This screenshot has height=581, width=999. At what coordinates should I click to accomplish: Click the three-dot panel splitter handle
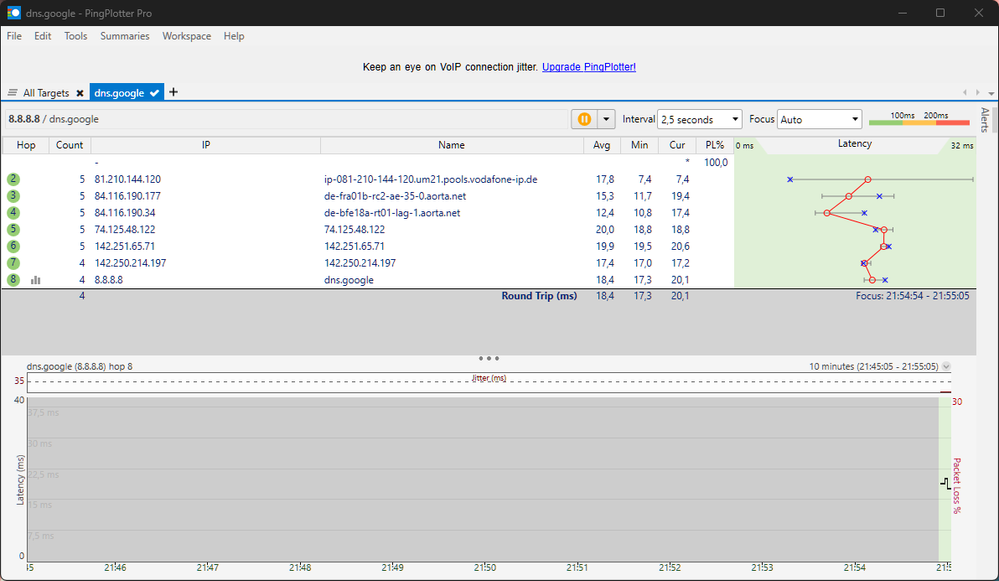(489, 358)
